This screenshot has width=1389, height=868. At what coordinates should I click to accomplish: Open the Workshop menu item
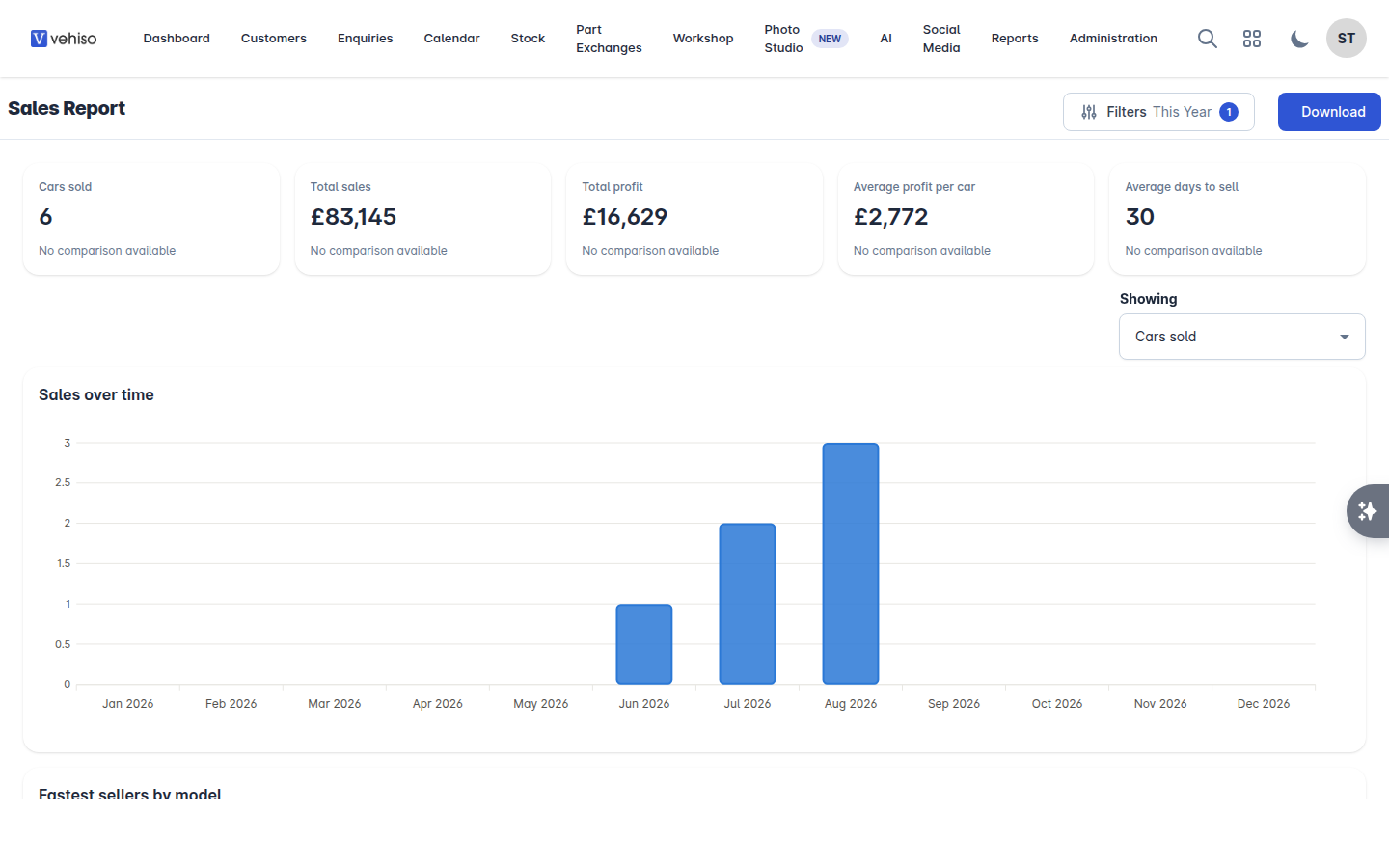coord(703,39)
